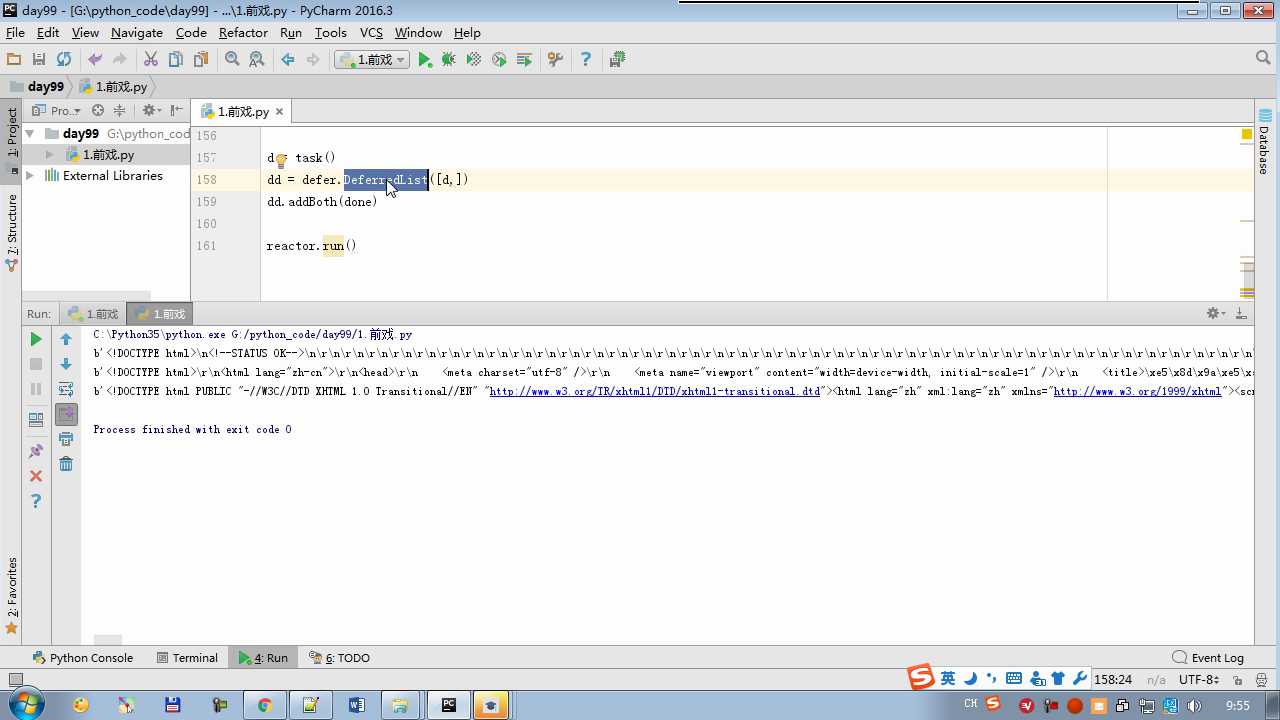Open the VCS menu
This screenshot has height=720, width=1280.
click(x=371, y=33)
